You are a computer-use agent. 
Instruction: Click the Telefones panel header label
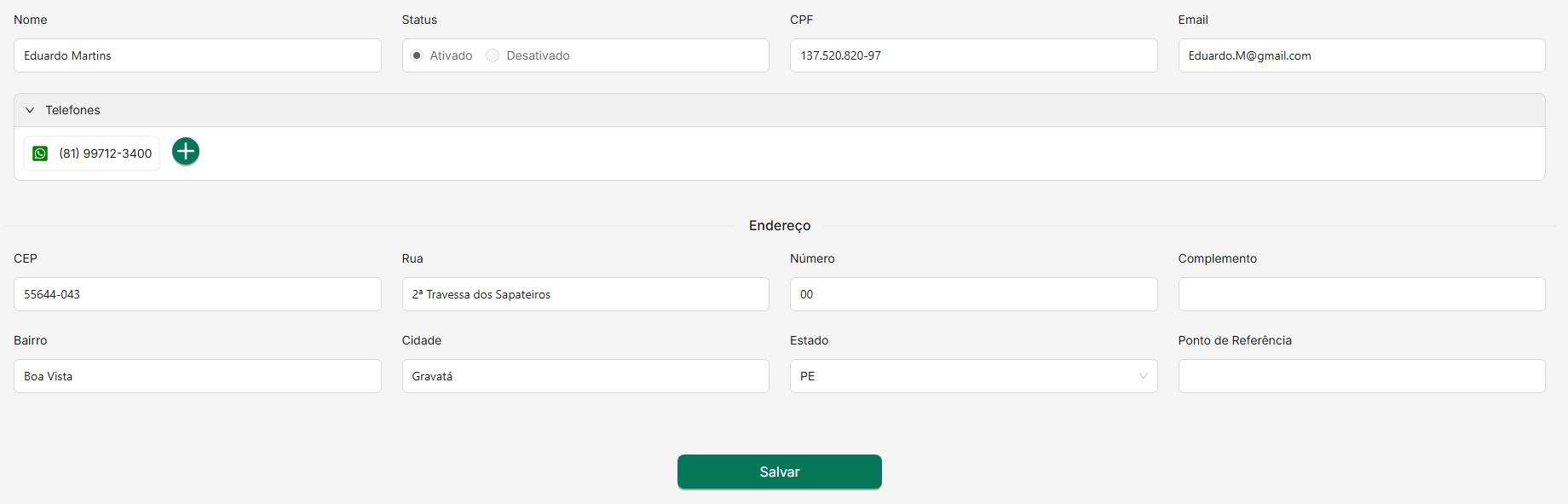pos(73,110)
